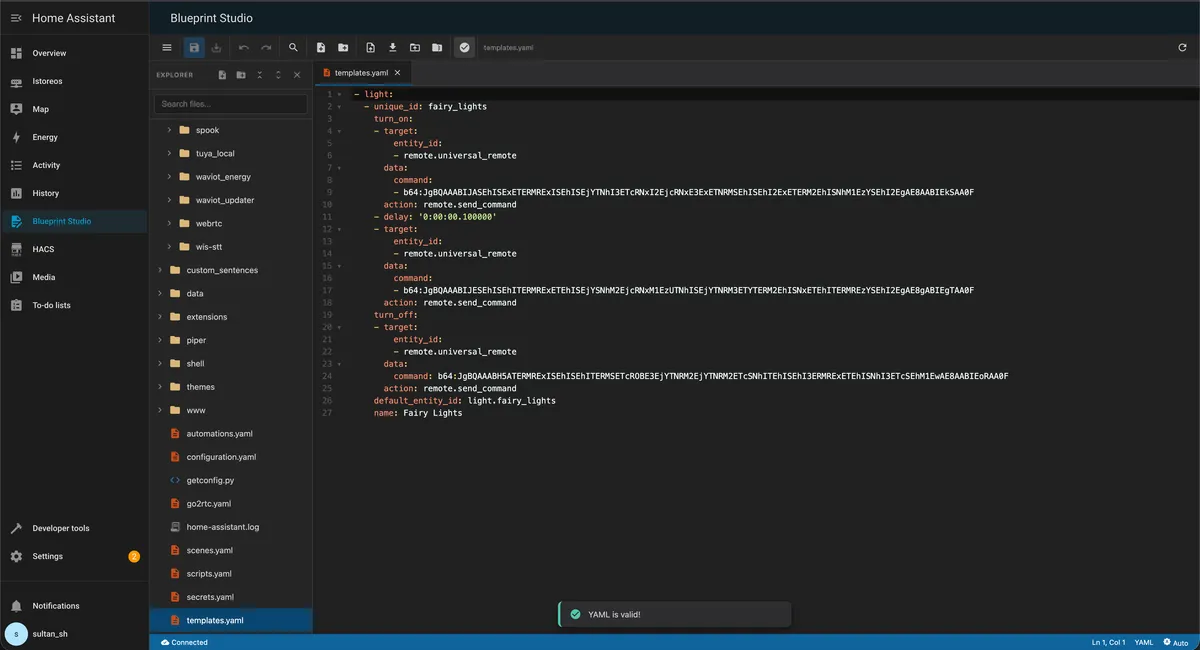Close the templates.yaml editor tab
The width and height of the screenshot is (1200, 650).
398,73
